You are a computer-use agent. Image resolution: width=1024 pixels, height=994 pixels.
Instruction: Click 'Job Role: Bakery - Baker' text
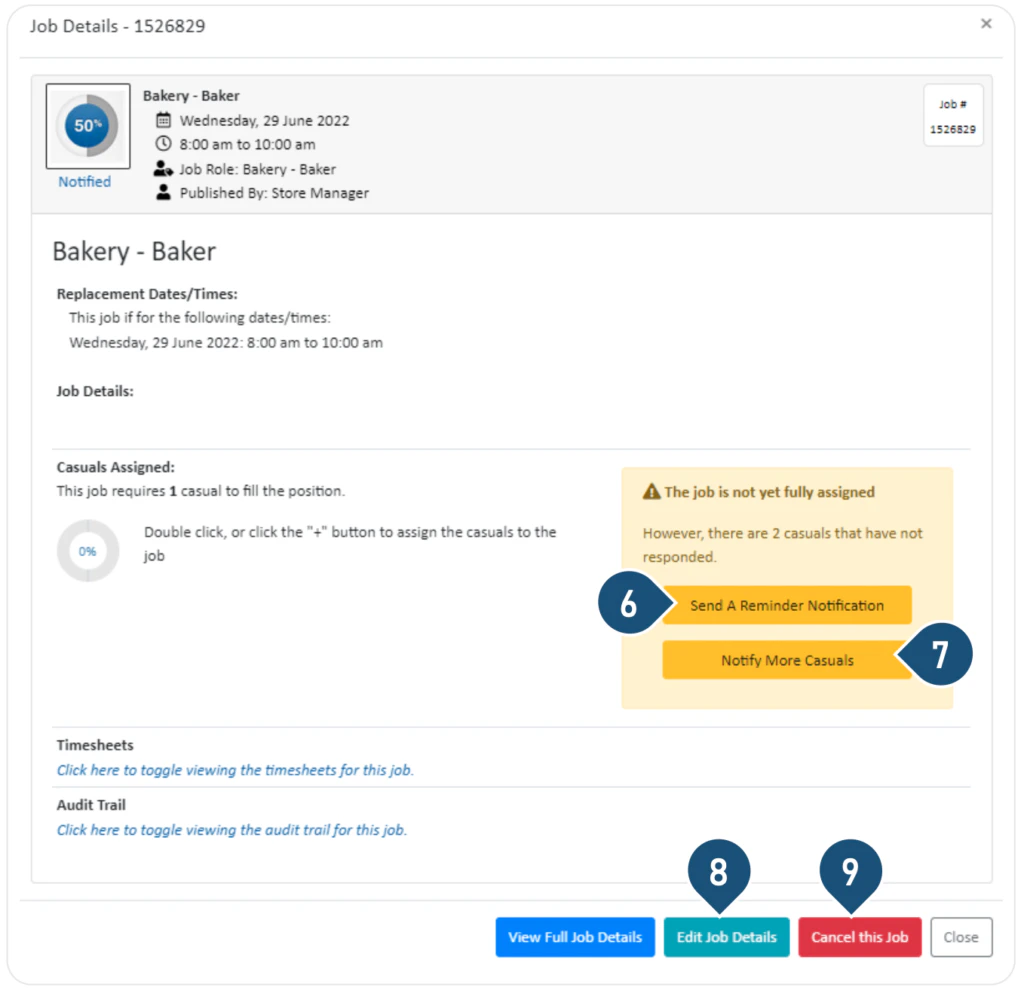[257, 169]
